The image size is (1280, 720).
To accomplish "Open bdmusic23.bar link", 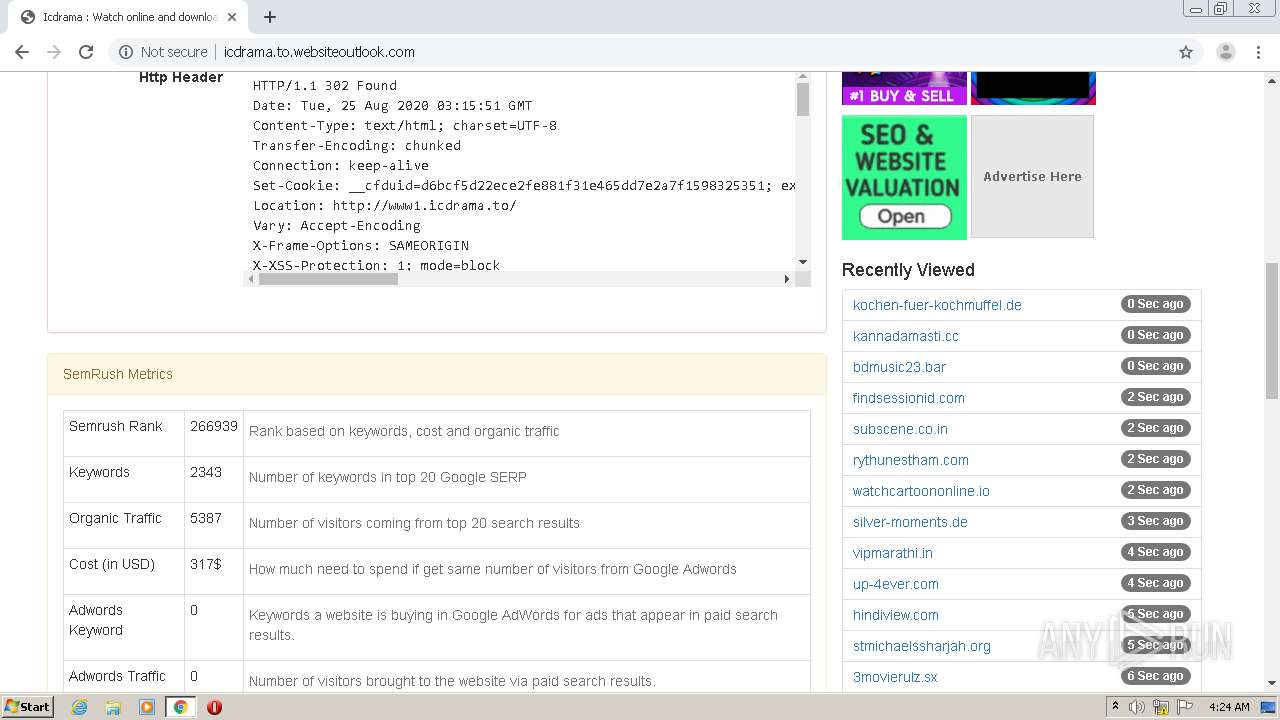I will pyautogui.click(x=899, y=367).
